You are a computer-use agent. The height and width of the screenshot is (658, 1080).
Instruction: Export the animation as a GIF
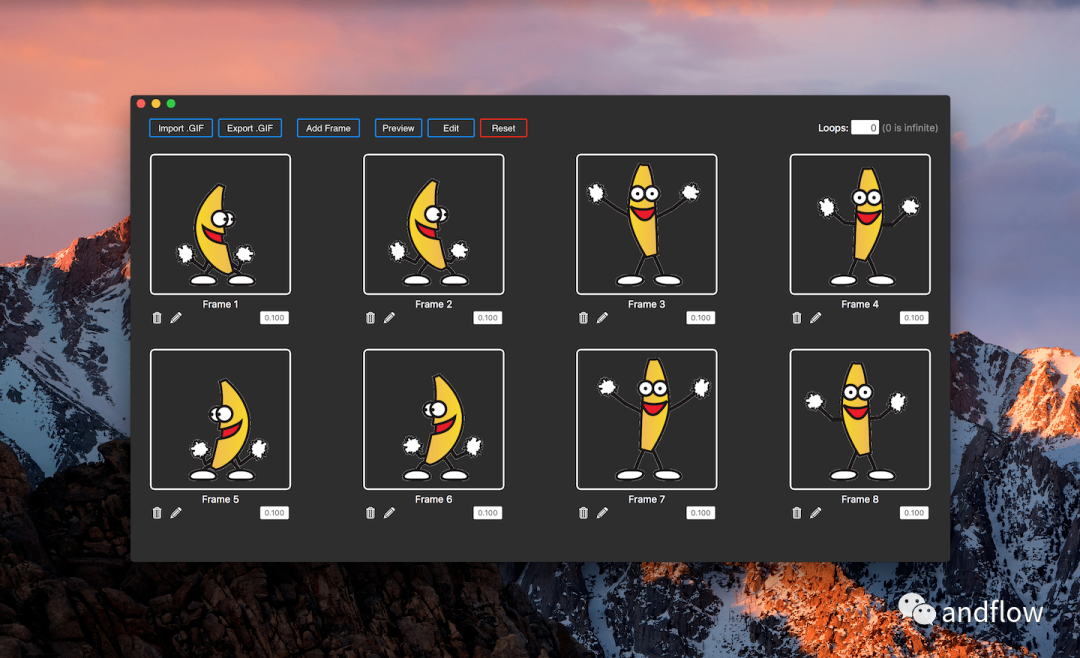250,127
